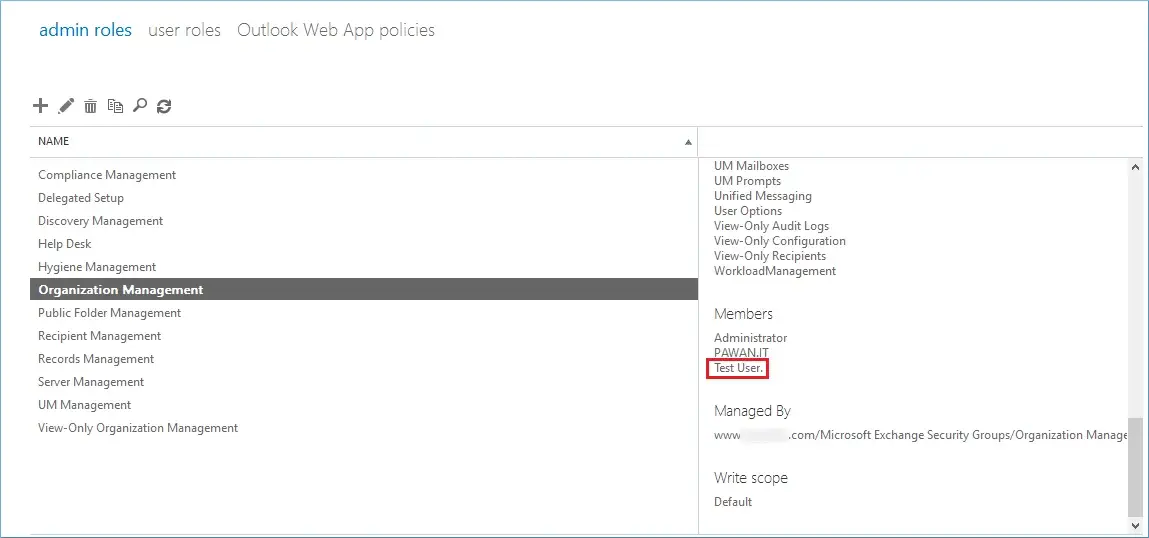Screen dimensions: 1149x538
Task: Click UM Prompts assigned role
Action: [x=747, y=181]
